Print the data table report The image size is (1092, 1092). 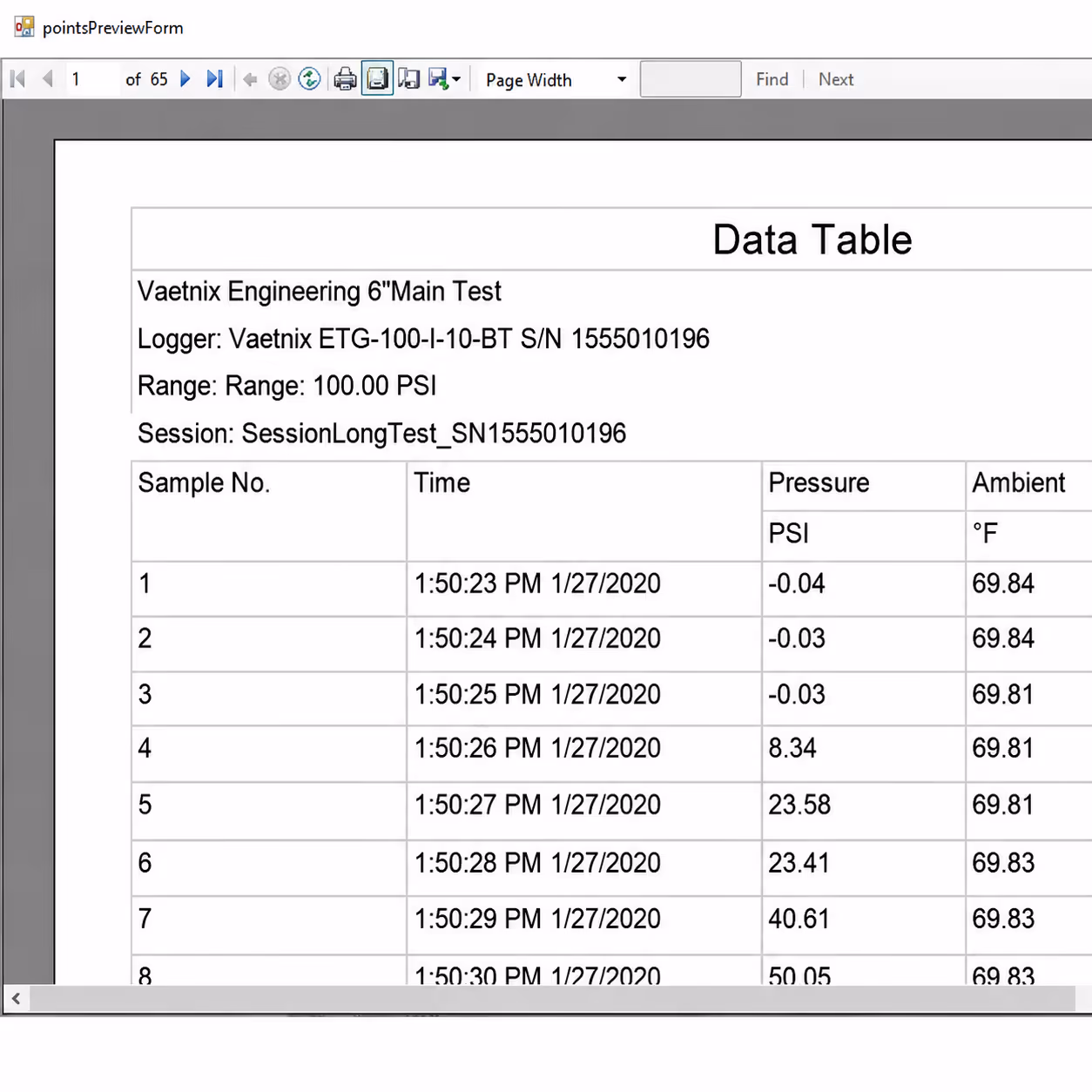click(x=345, y=79)
